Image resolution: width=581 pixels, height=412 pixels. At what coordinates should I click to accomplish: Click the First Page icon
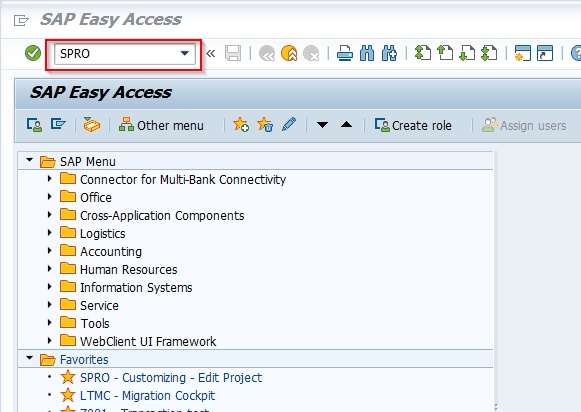point(423,53)
